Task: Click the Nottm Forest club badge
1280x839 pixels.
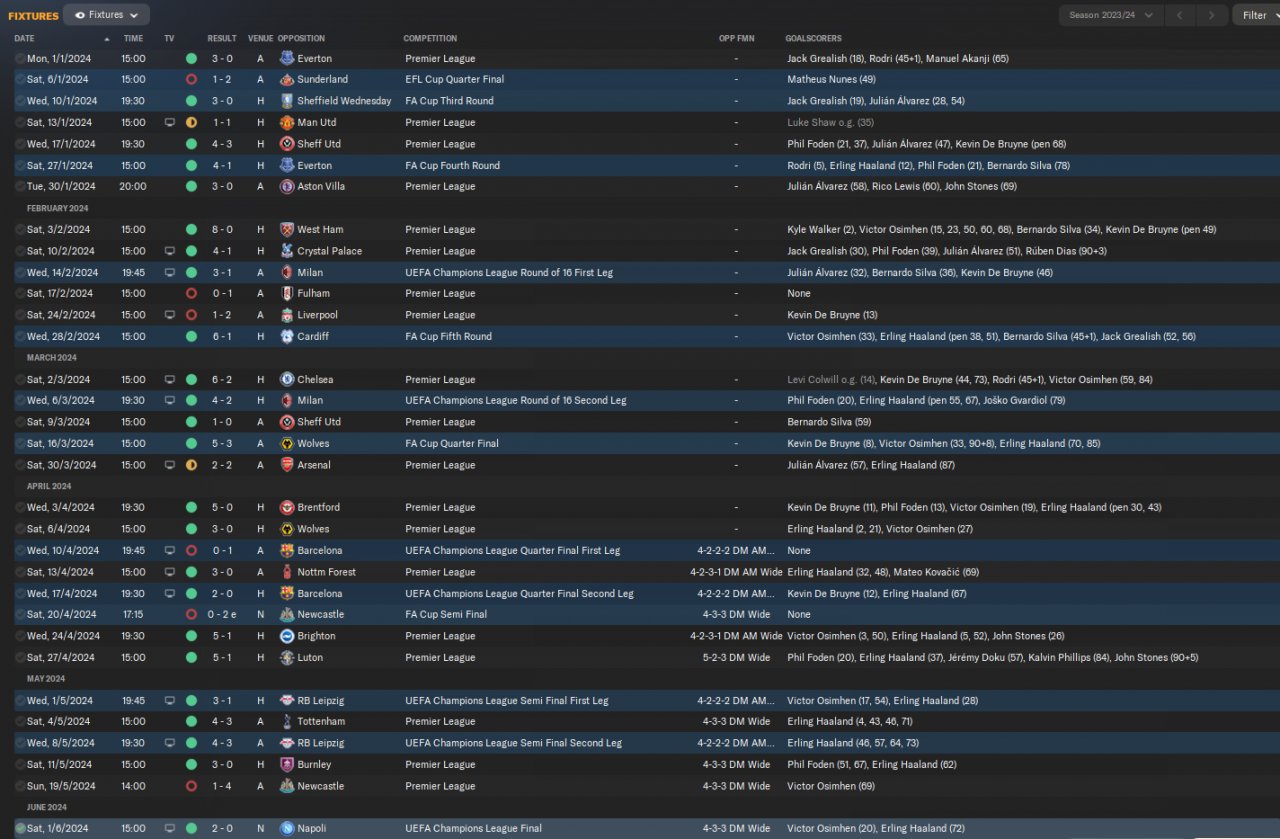Action: click(287, 572)
